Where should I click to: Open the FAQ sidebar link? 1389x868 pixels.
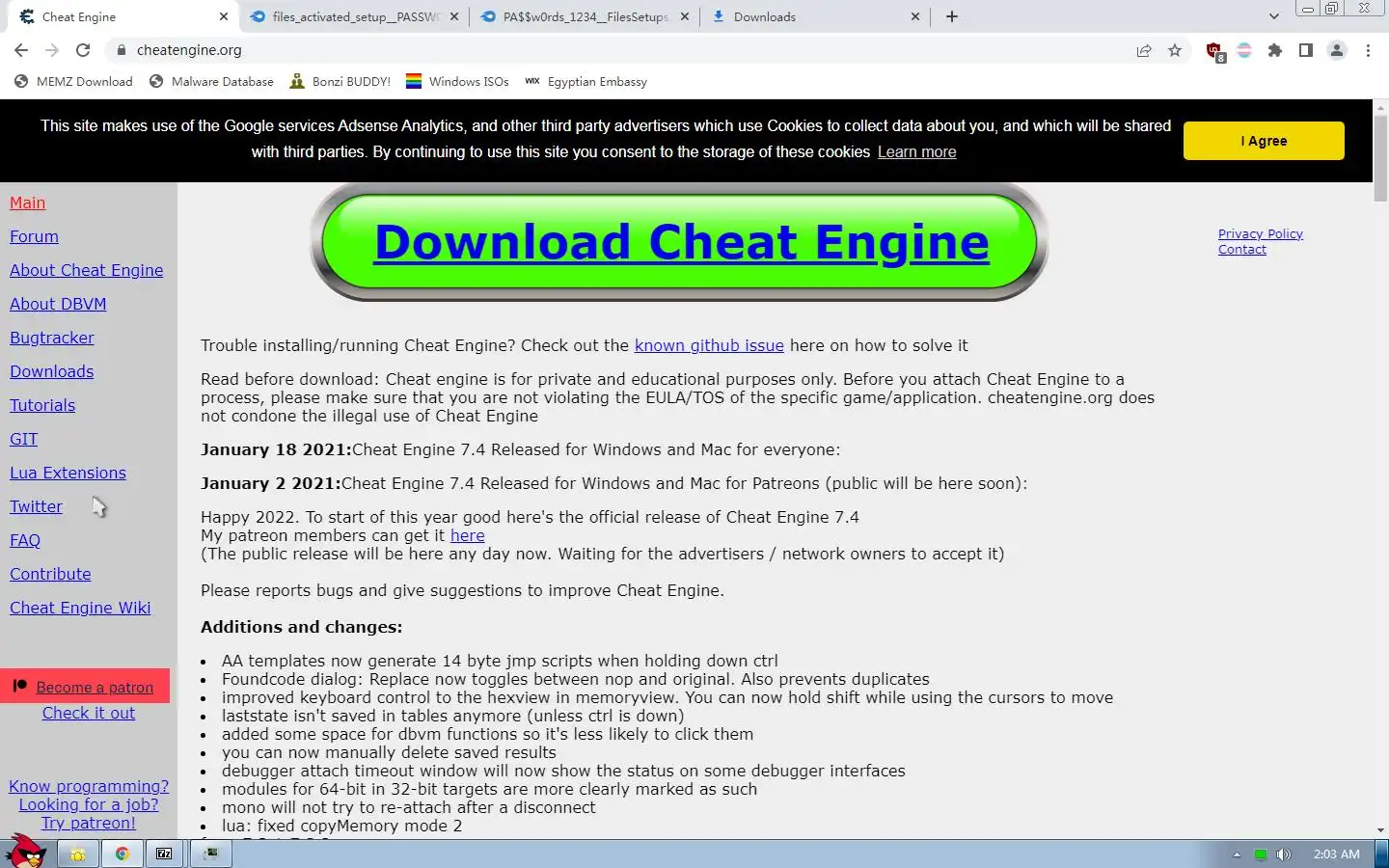25,540
